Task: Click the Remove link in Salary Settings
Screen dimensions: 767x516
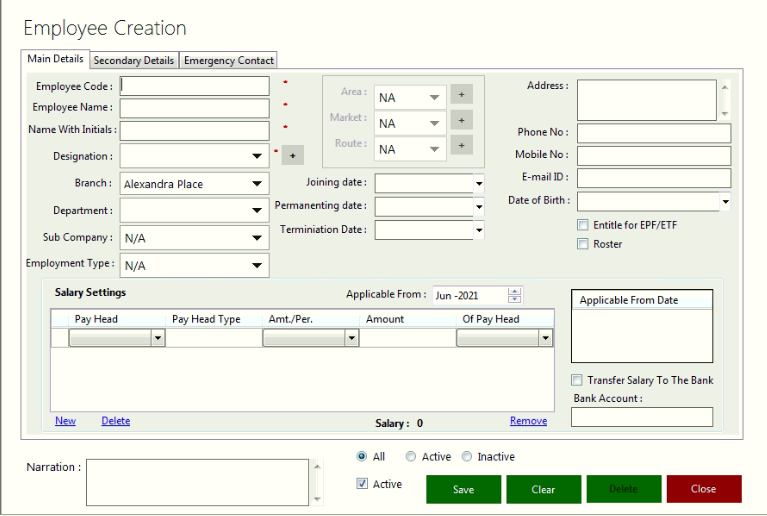Action: pos(528,421)
